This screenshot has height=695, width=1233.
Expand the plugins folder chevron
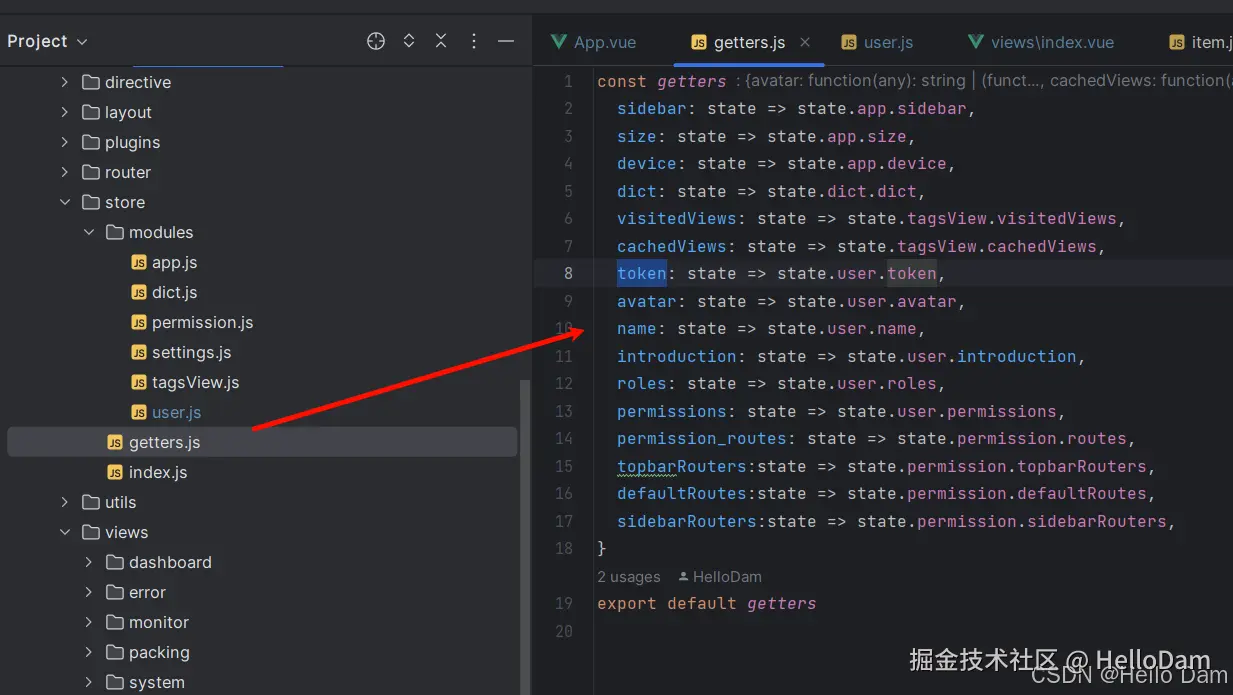click(65, 142)
